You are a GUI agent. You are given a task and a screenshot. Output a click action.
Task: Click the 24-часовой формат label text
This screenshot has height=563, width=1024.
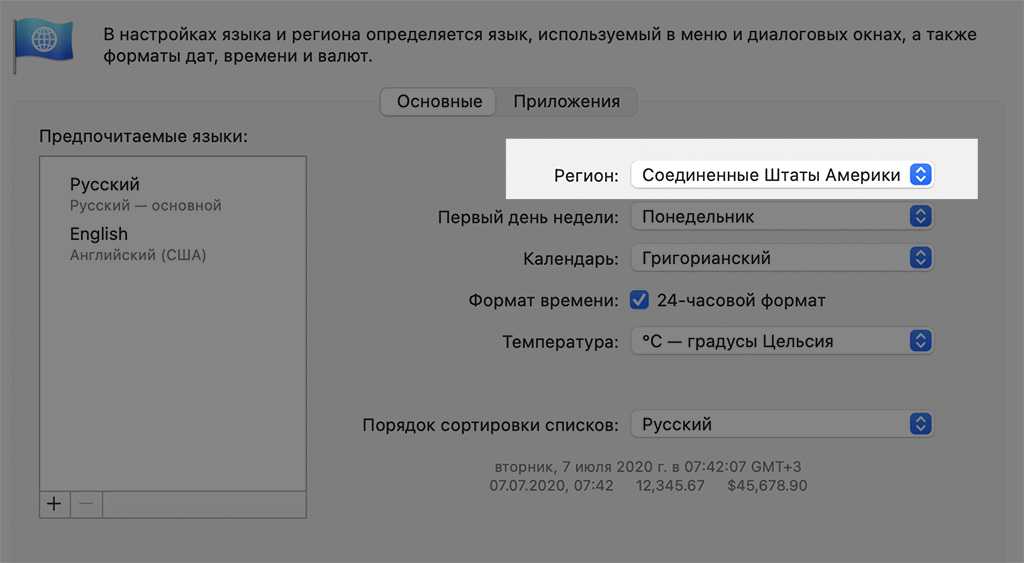pyautogui.click(x=741, y=300)
